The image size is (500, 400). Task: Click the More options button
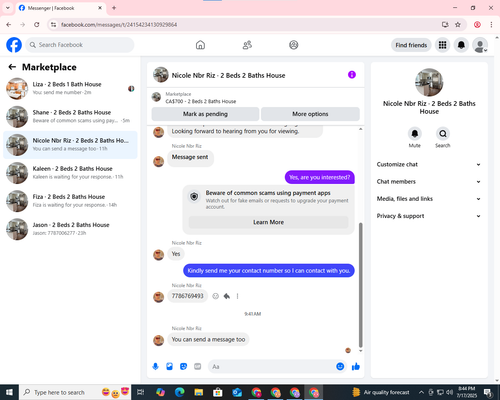[x=310, y=114]
